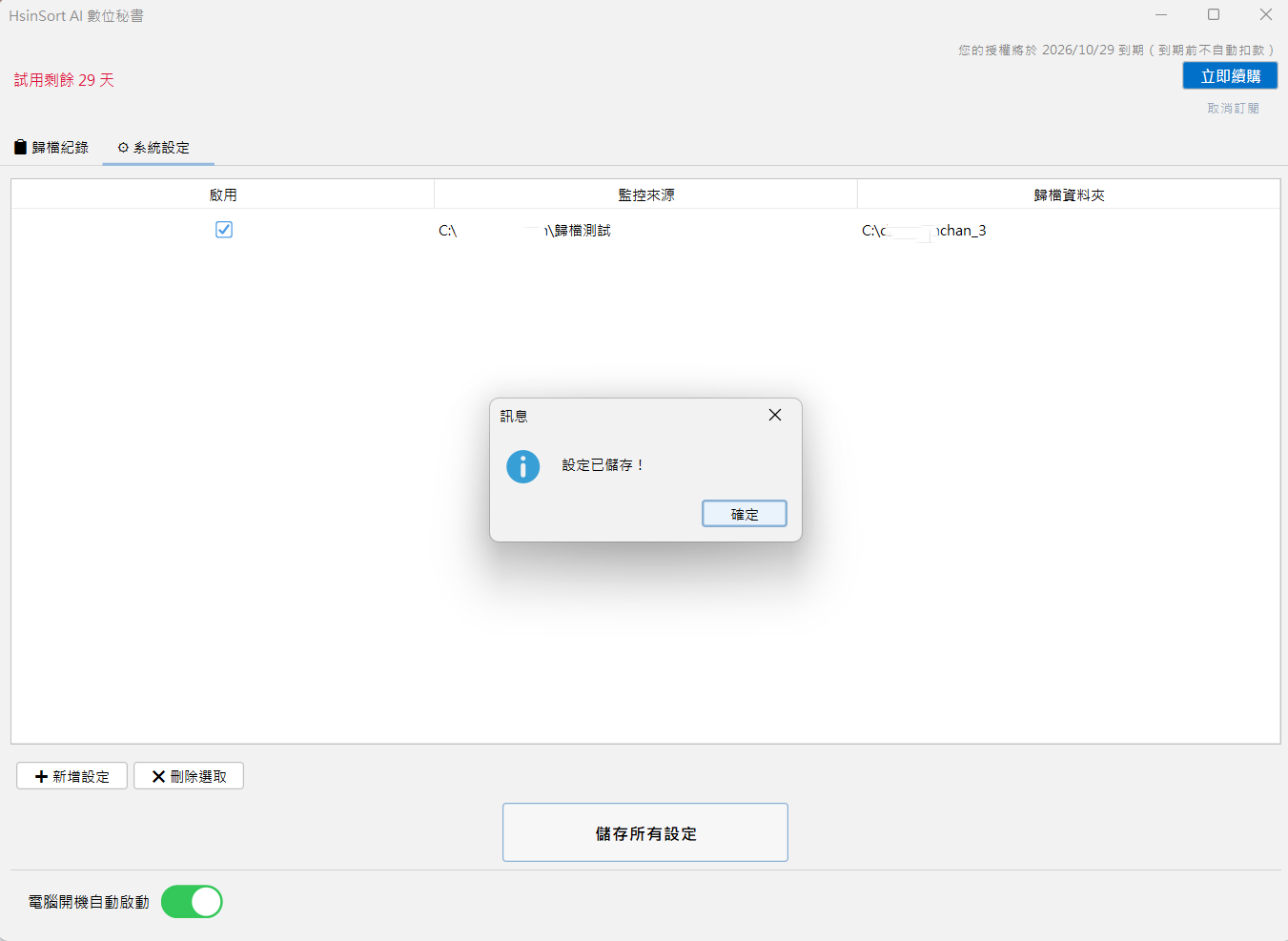Toggle the 電腦開機自動啟動 switch
This screenshot has width=1288, height=941.
(x=192, y=902)
